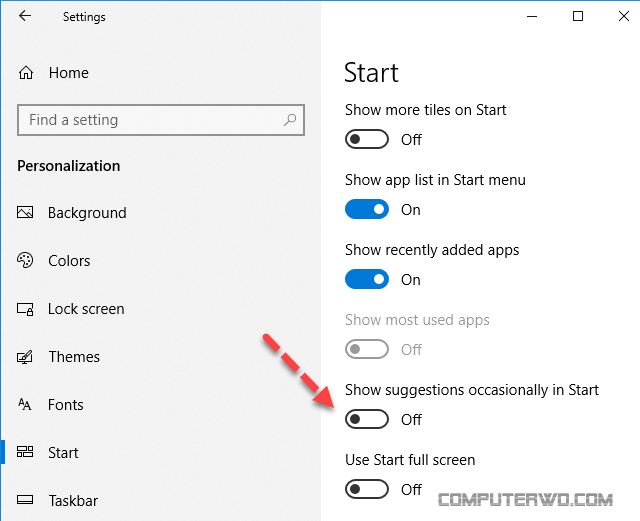
Task: Click the Lock screen monitor icon
Action: click(x=25, y=309)
